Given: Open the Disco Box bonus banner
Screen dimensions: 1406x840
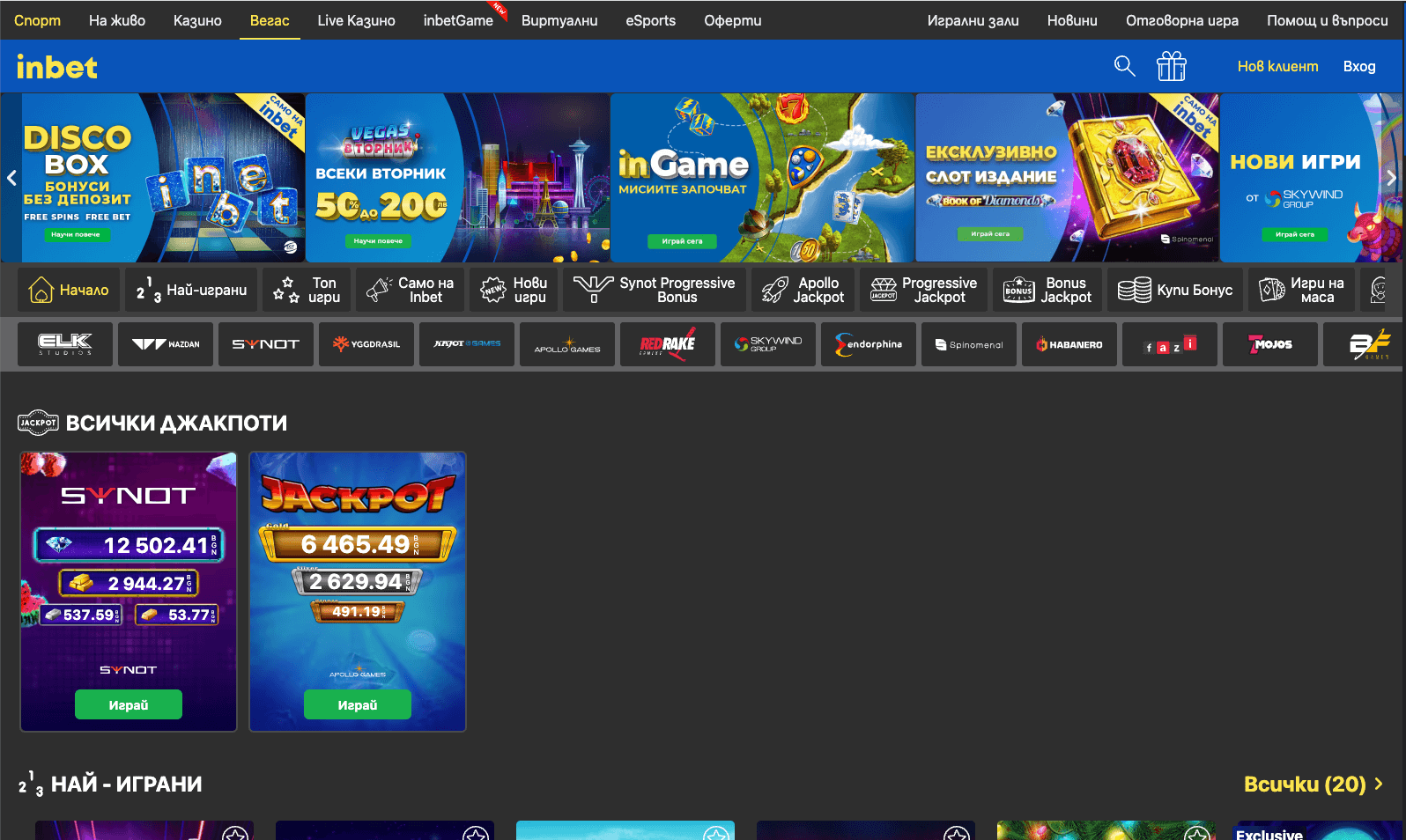Looking at the screenshot, I should point(153,178).
